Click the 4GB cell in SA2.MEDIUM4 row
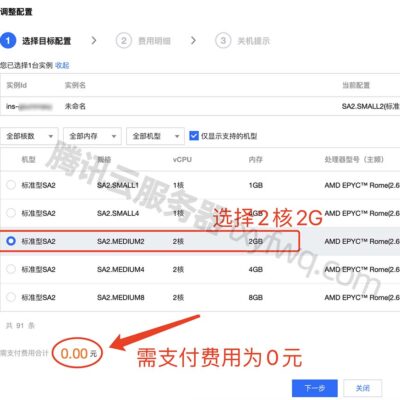400x400 pixels. tap(256, 269)
